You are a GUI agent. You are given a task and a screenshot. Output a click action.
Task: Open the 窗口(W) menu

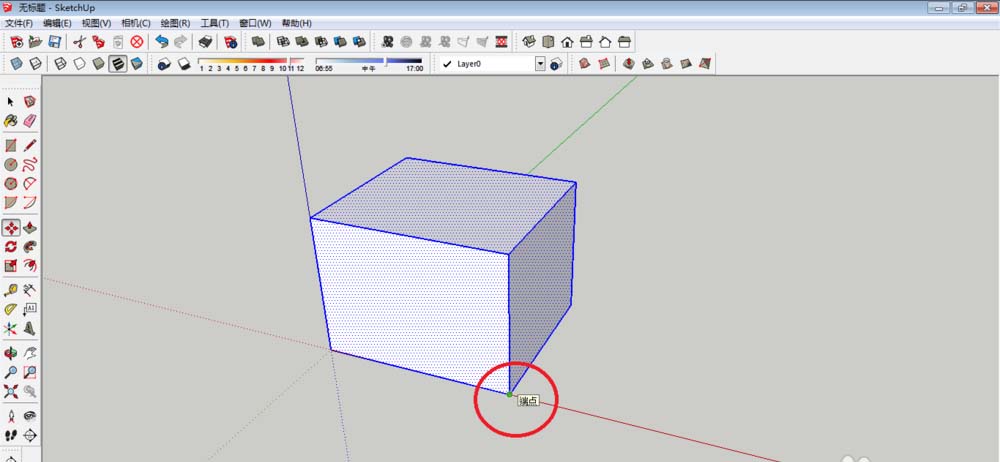[255, 23]
